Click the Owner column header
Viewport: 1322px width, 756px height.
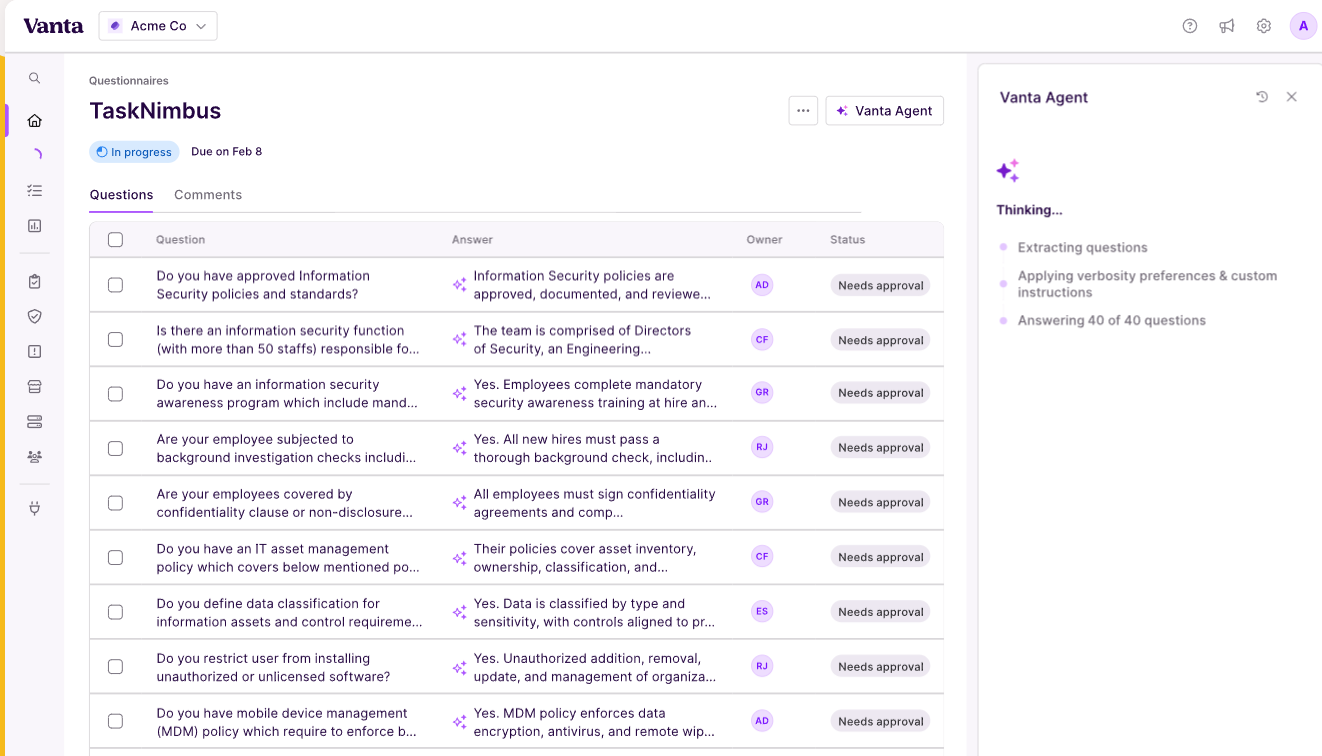click(x=764, y=240)
